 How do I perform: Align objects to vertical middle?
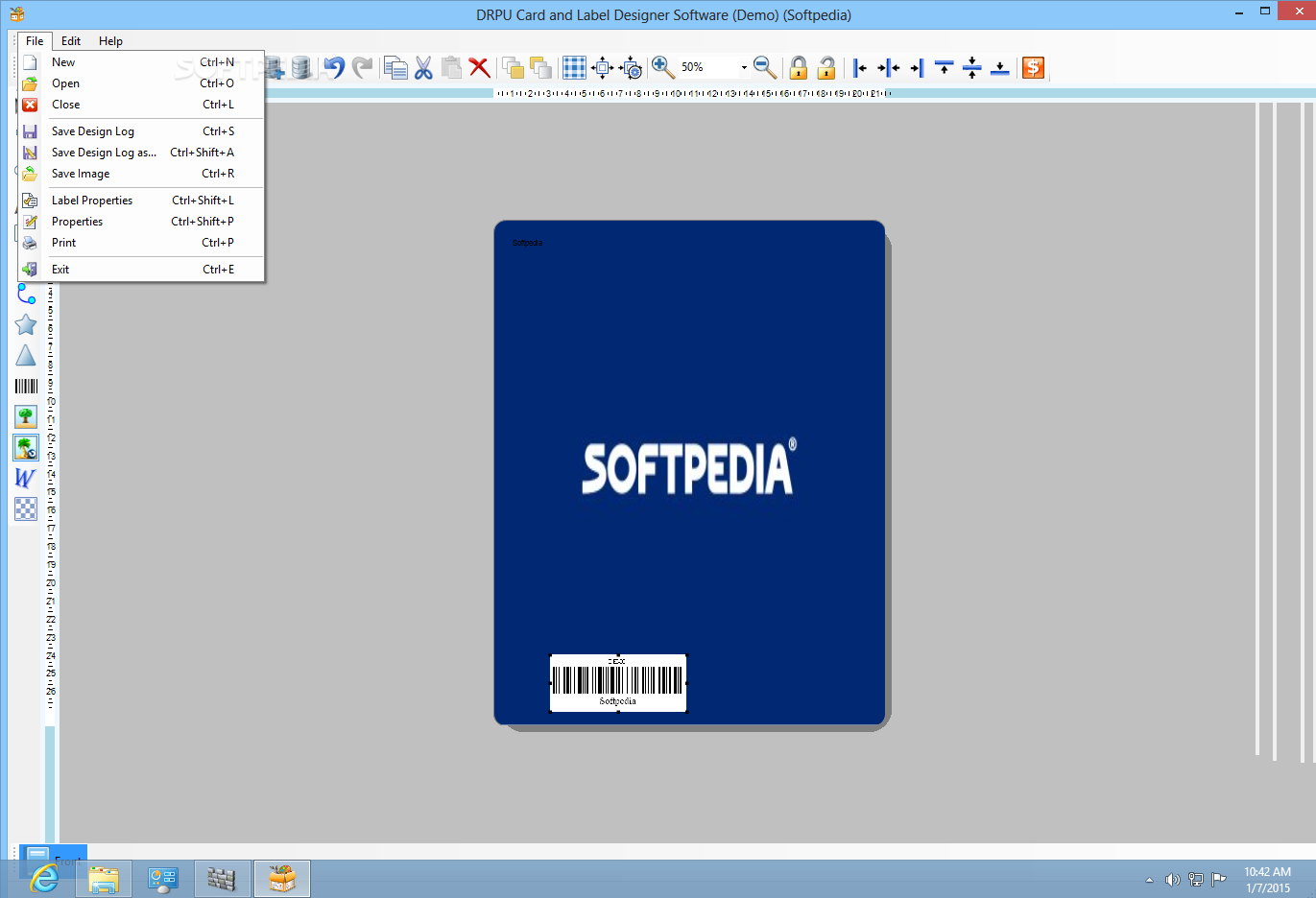click(x=972, y=67)
